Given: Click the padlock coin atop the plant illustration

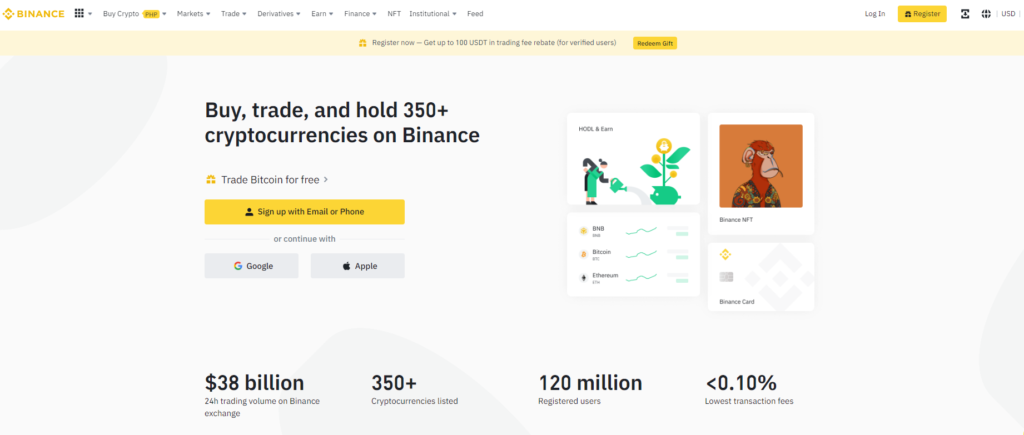Looking at the screenshot, I should click(664, 145).
